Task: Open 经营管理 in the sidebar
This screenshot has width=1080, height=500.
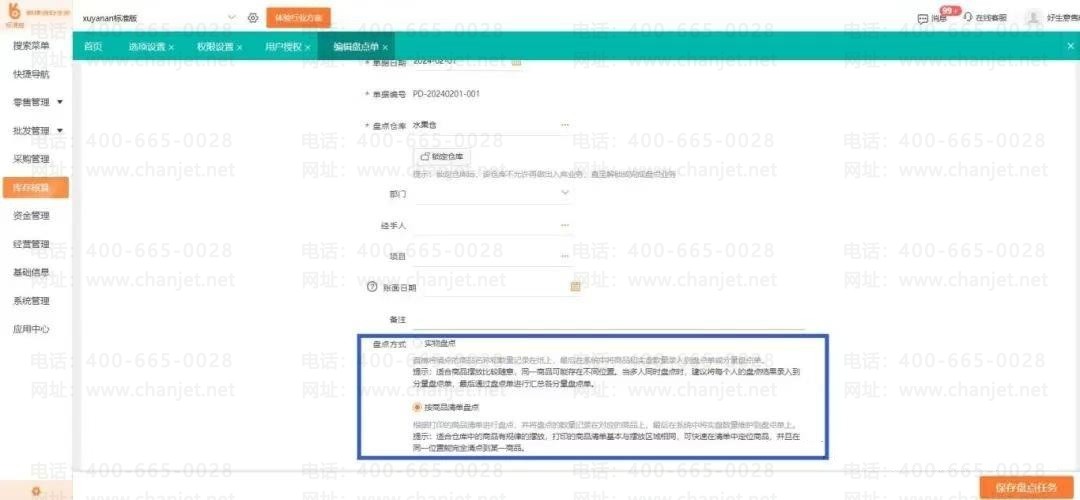Action: point(32,244)
